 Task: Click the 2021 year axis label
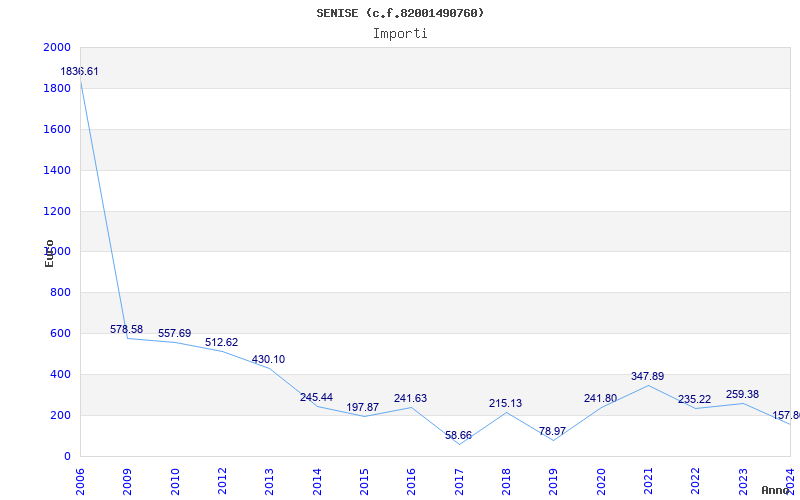pyautogui.click(x=648, y=482)
